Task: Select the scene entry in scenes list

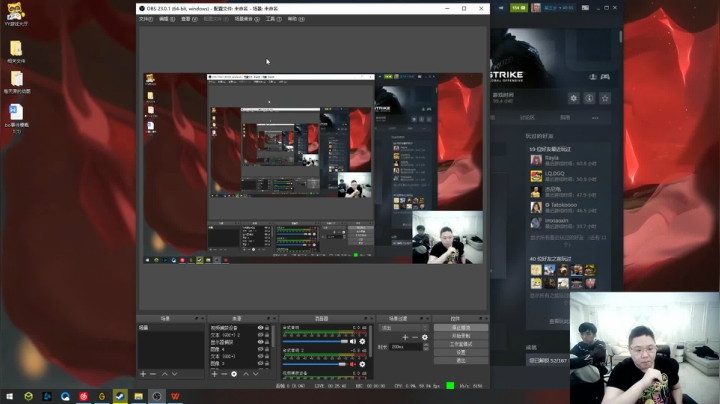Action: coord(171,328)
